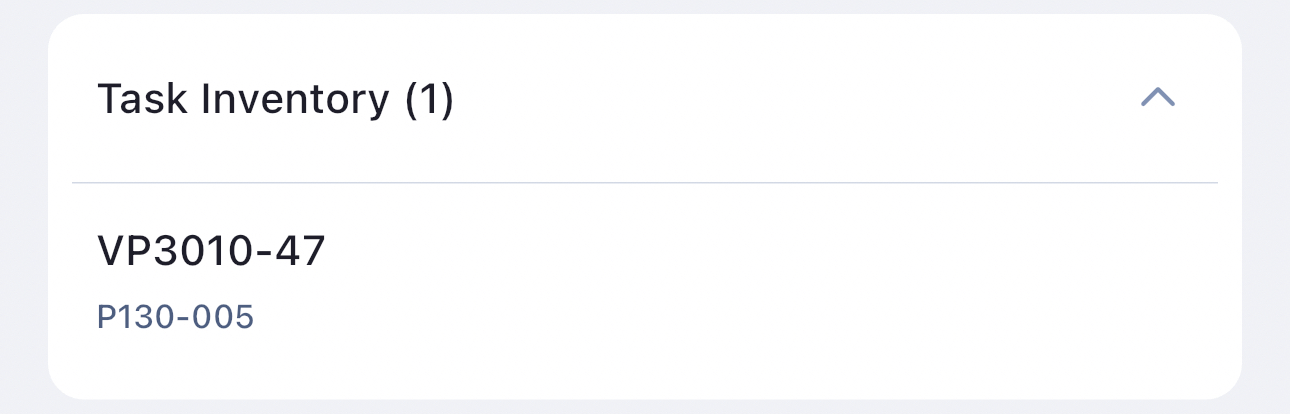Select the blue P130-005 subtitle

(175, 317)
